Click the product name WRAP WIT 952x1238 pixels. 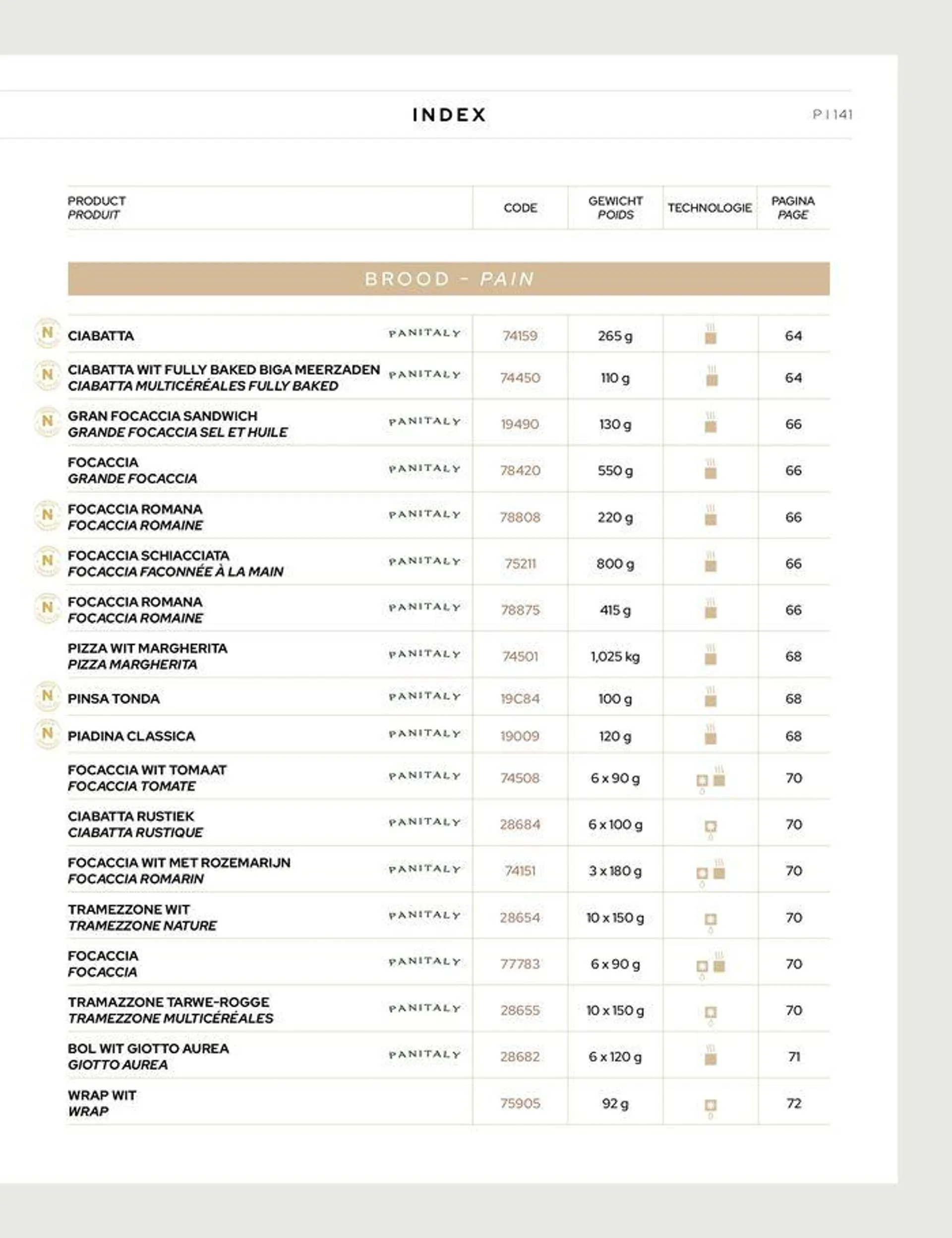pos(102,1095)
